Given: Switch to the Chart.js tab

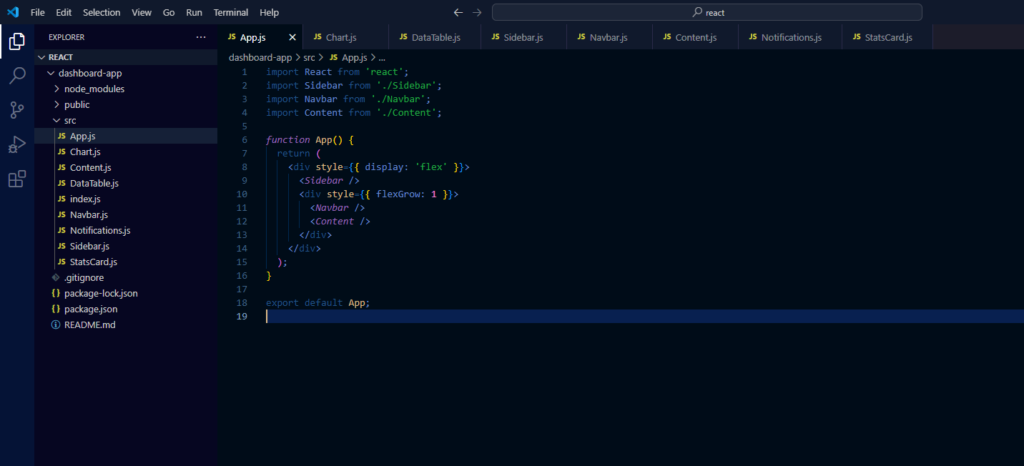Looking at the screenshot, I should (345, 37).
